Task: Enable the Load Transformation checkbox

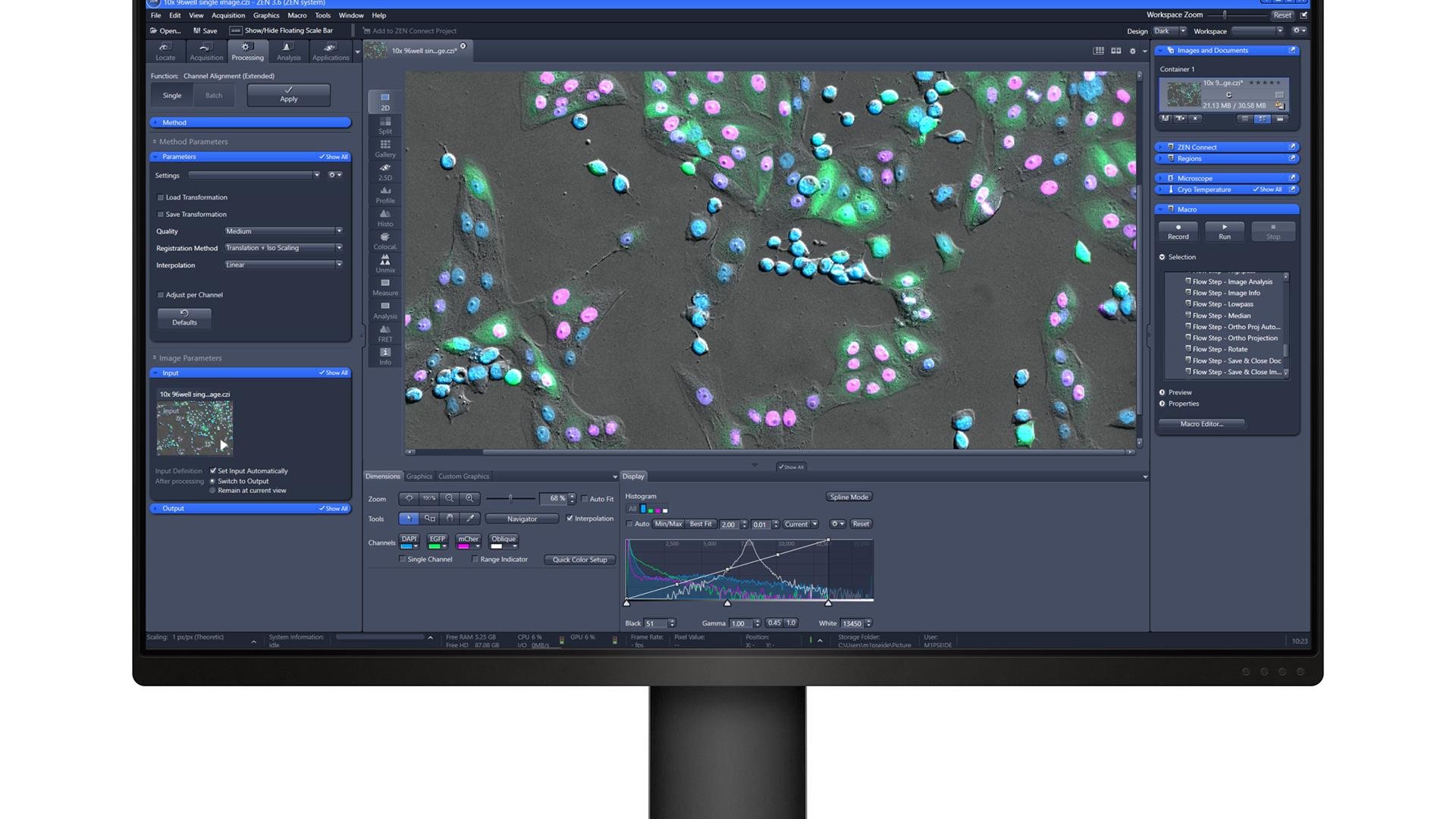Action: (161, 197)
